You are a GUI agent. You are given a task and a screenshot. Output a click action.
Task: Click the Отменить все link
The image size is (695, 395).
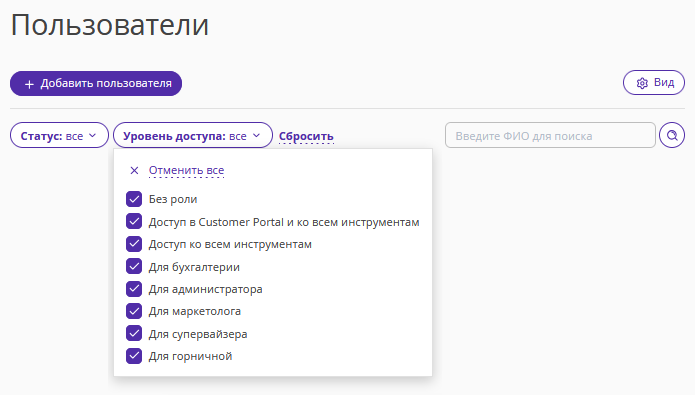pos(186,170)
